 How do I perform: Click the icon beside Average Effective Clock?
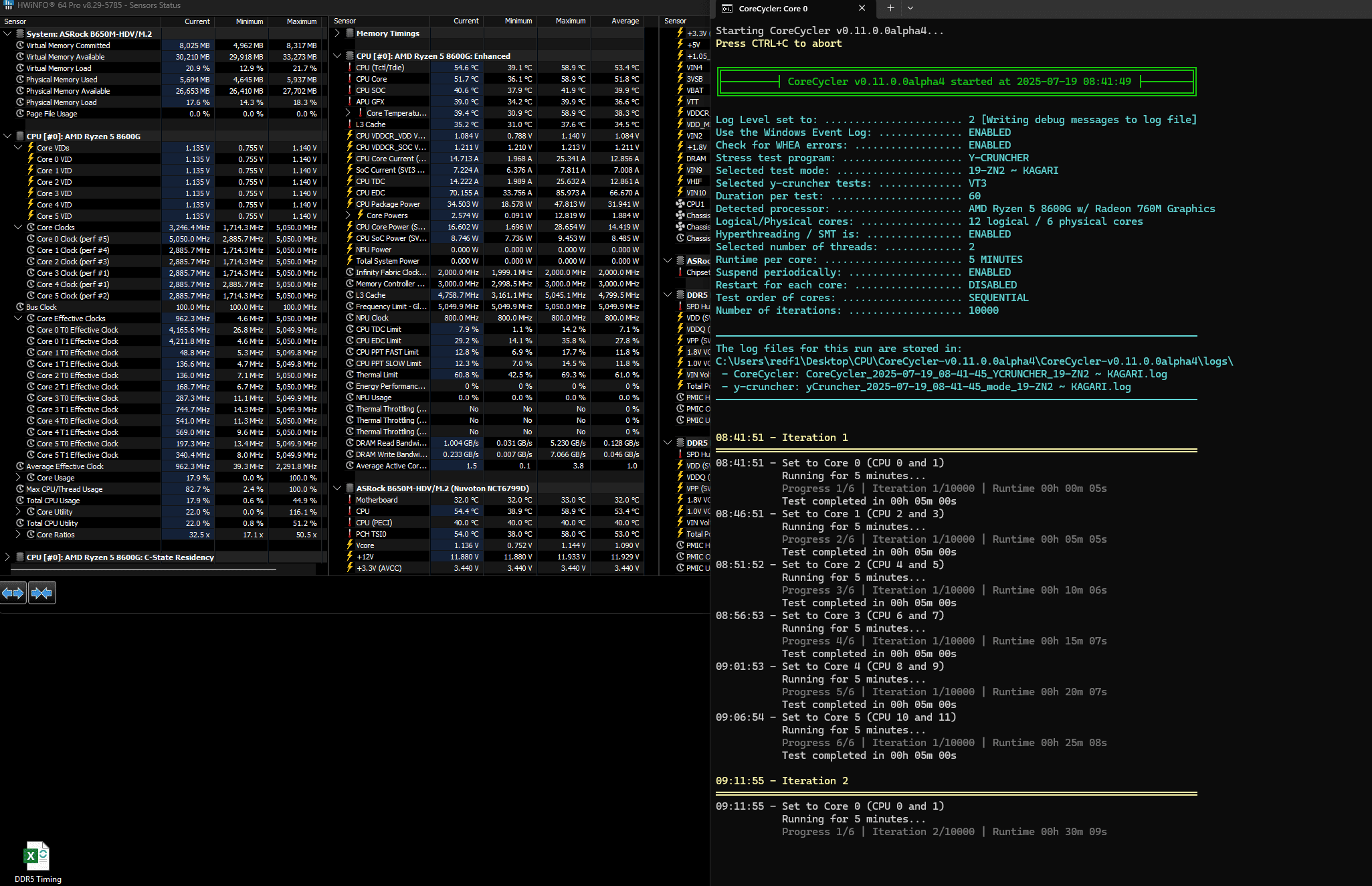(20, 466)
